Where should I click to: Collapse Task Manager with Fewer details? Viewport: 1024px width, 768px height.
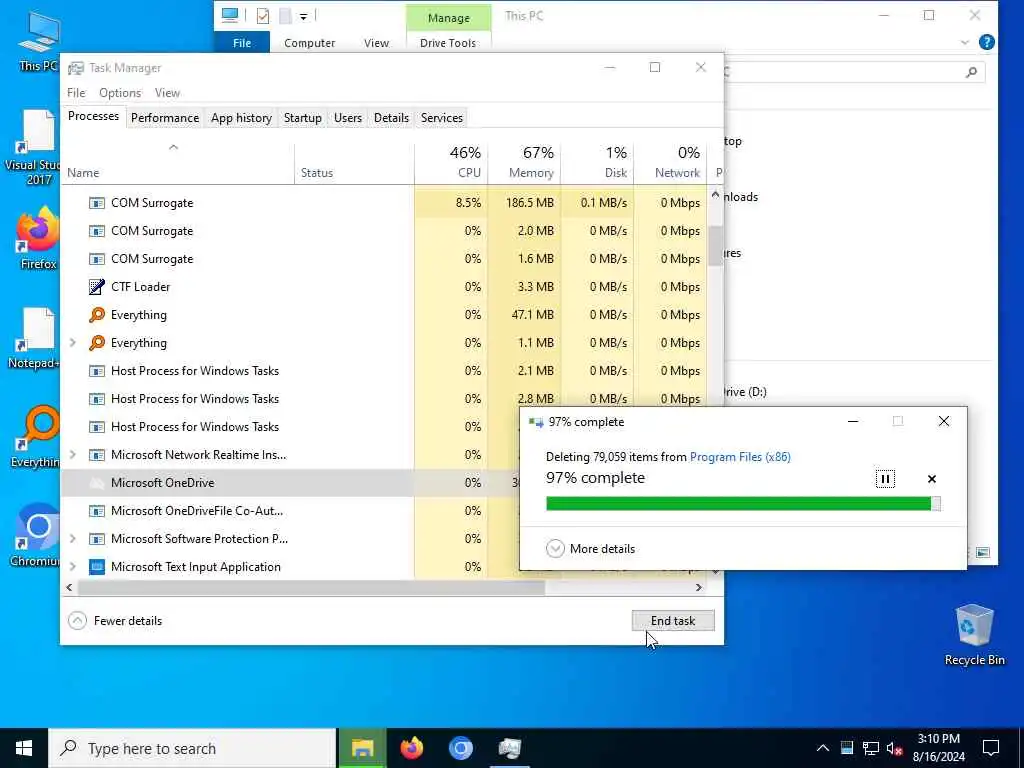click(115, 620)
